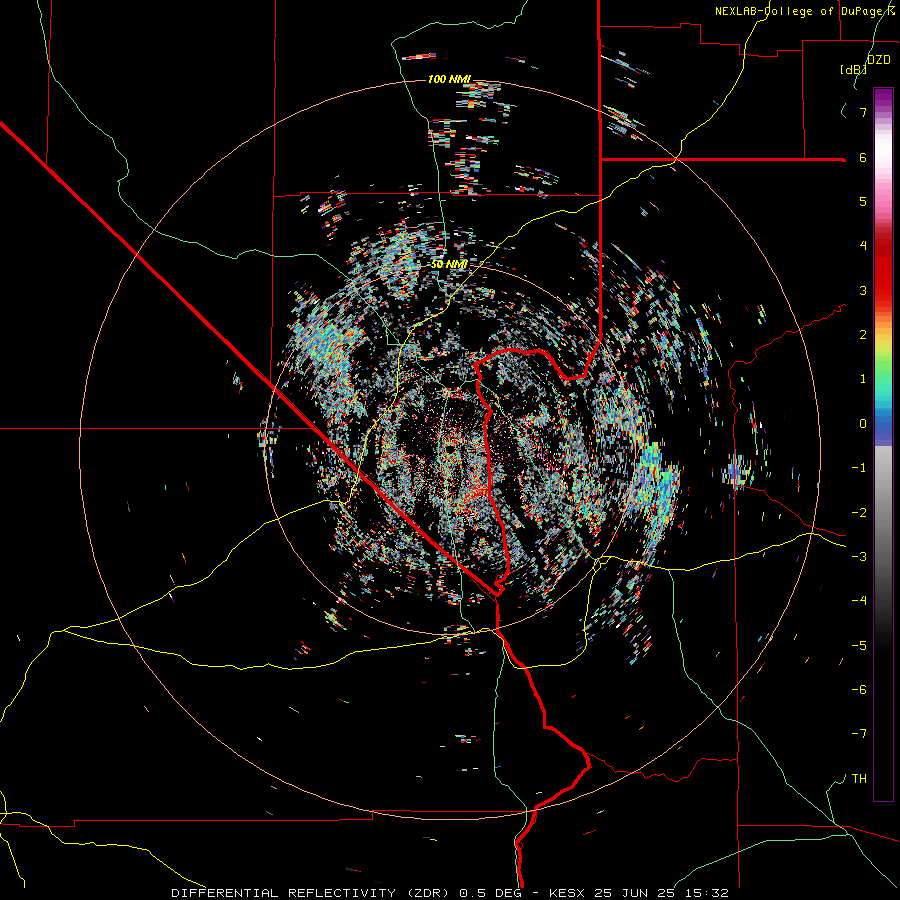
Task: Click the '-5' value on the dB scale
Action: 859,646
